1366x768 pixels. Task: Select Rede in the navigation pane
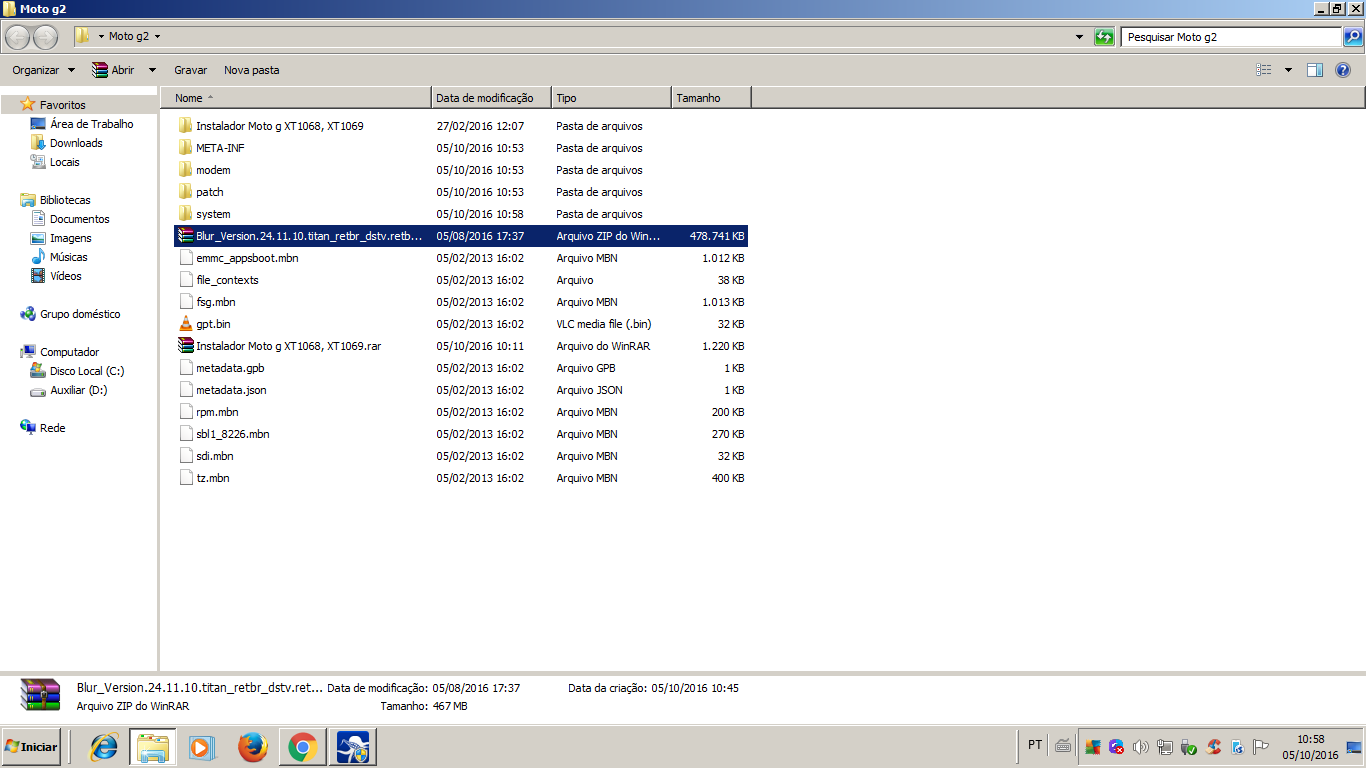pos(52,428)
